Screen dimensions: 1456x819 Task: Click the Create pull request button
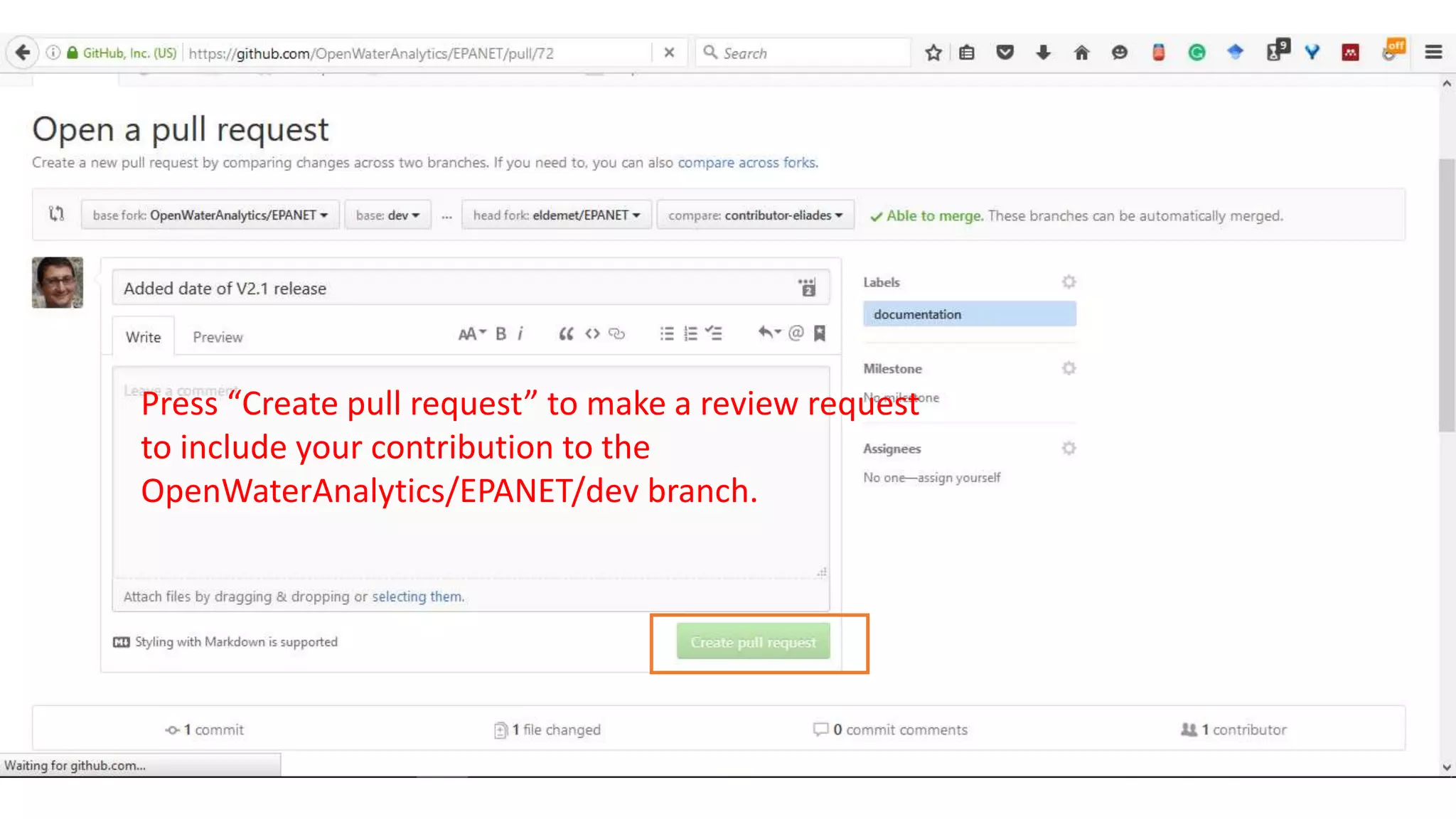coord(753,641)
